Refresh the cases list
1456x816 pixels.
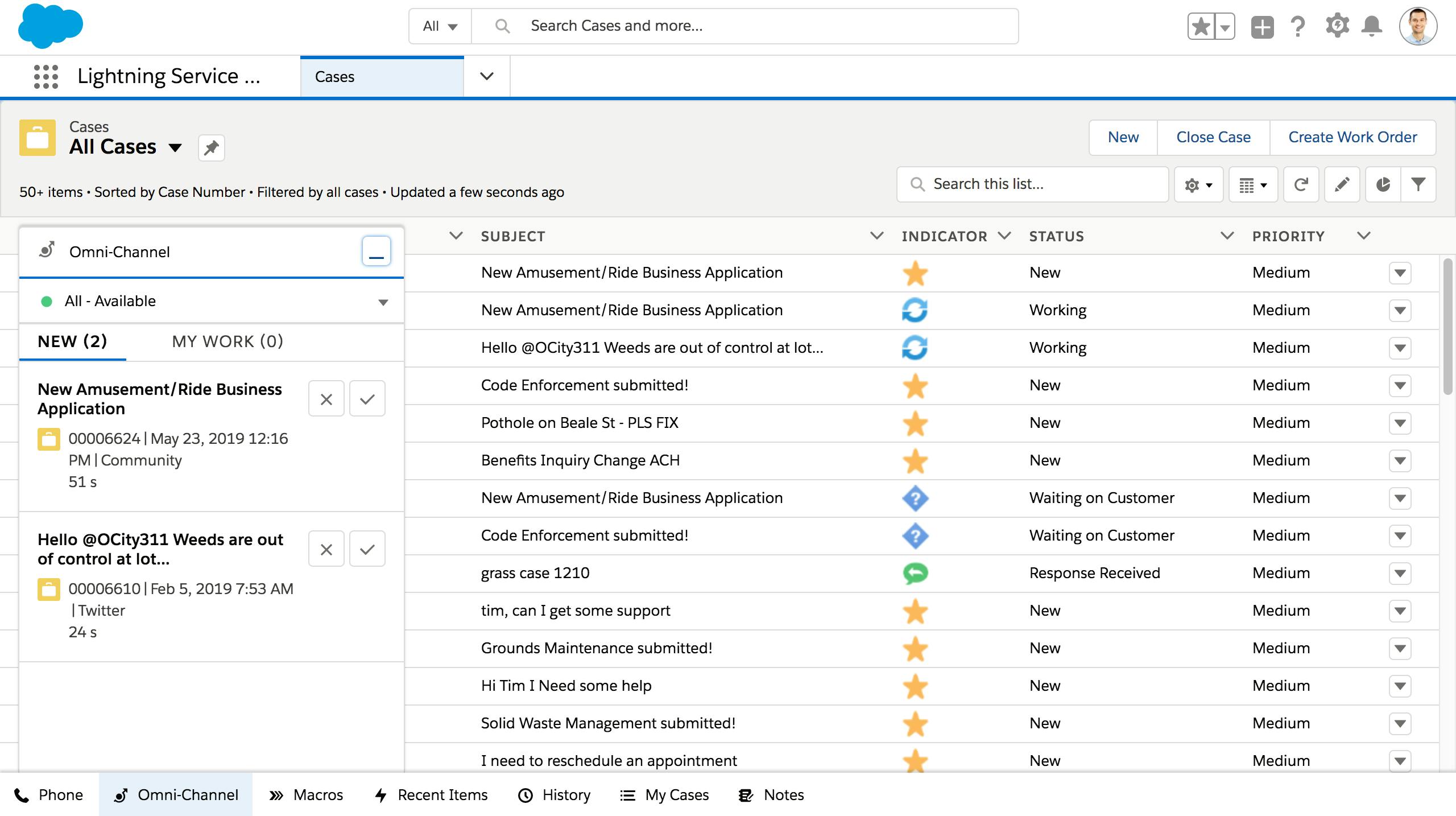click(x=1301, y=184)
